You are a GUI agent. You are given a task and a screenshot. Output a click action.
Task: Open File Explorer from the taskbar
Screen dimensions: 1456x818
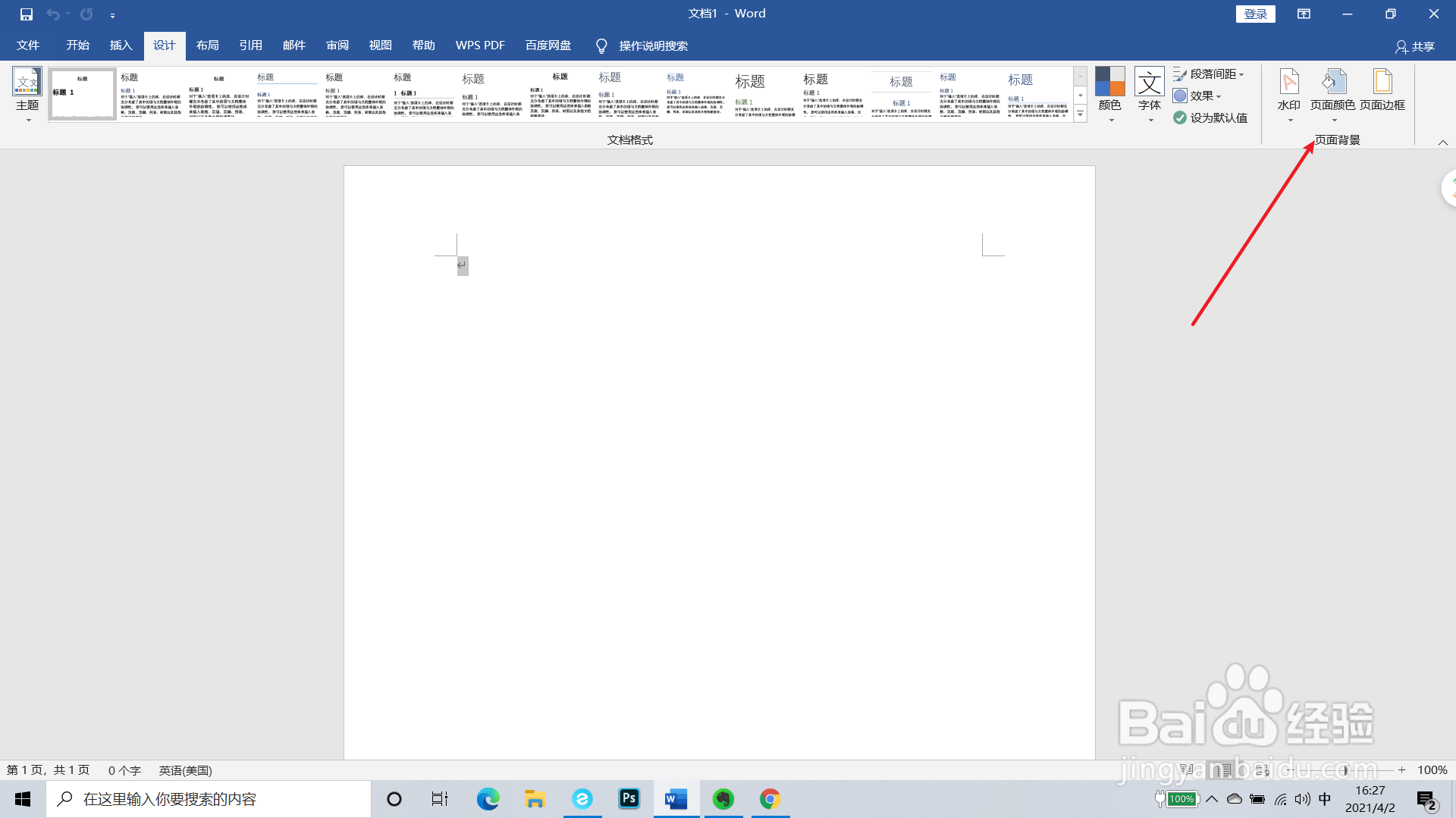click(x=535, y=799)
